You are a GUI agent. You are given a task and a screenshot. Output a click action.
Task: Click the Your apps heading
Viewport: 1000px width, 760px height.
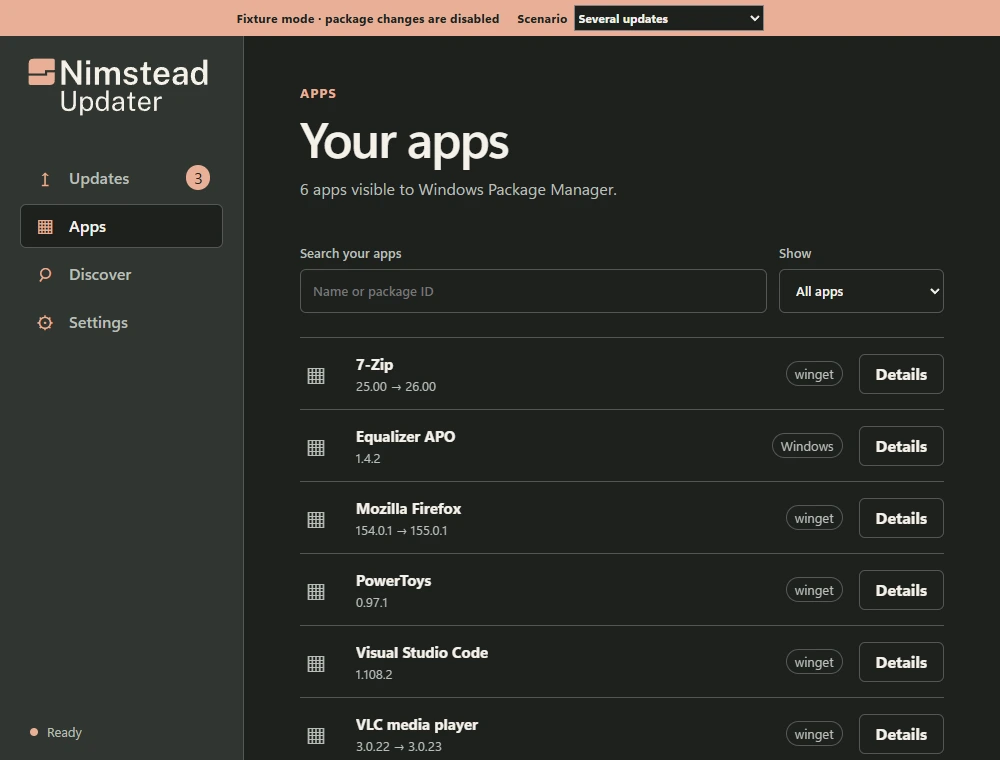click(x=404, y=142)
